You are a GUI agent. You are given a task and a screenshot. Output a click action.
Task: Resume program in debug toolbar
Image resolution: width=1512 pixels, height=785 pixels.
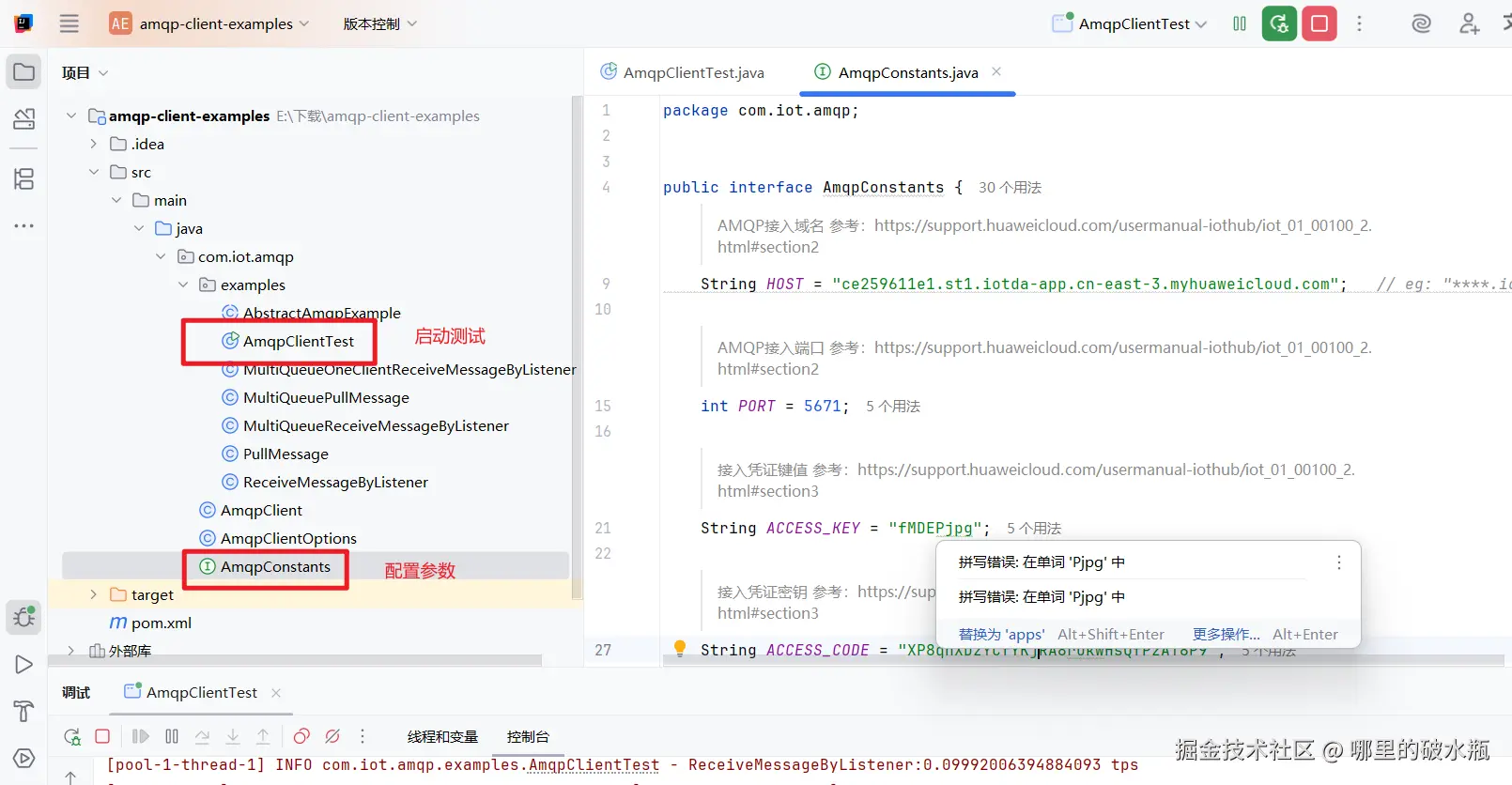(x=141, y=736)
